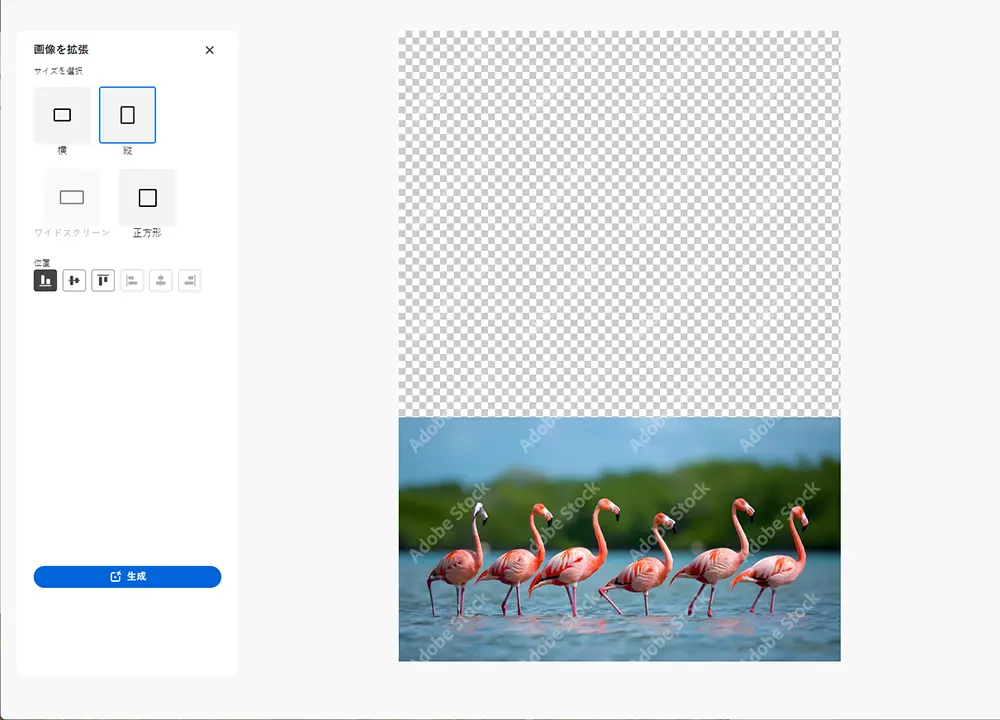1000x720 pixels.
Task: Choose the 正方形 square size option
Action: (147, 197)
